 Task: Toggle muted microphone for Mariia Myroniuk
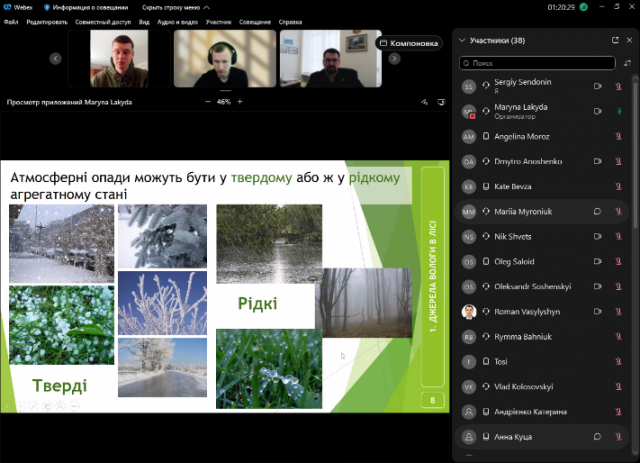[618, 211]
